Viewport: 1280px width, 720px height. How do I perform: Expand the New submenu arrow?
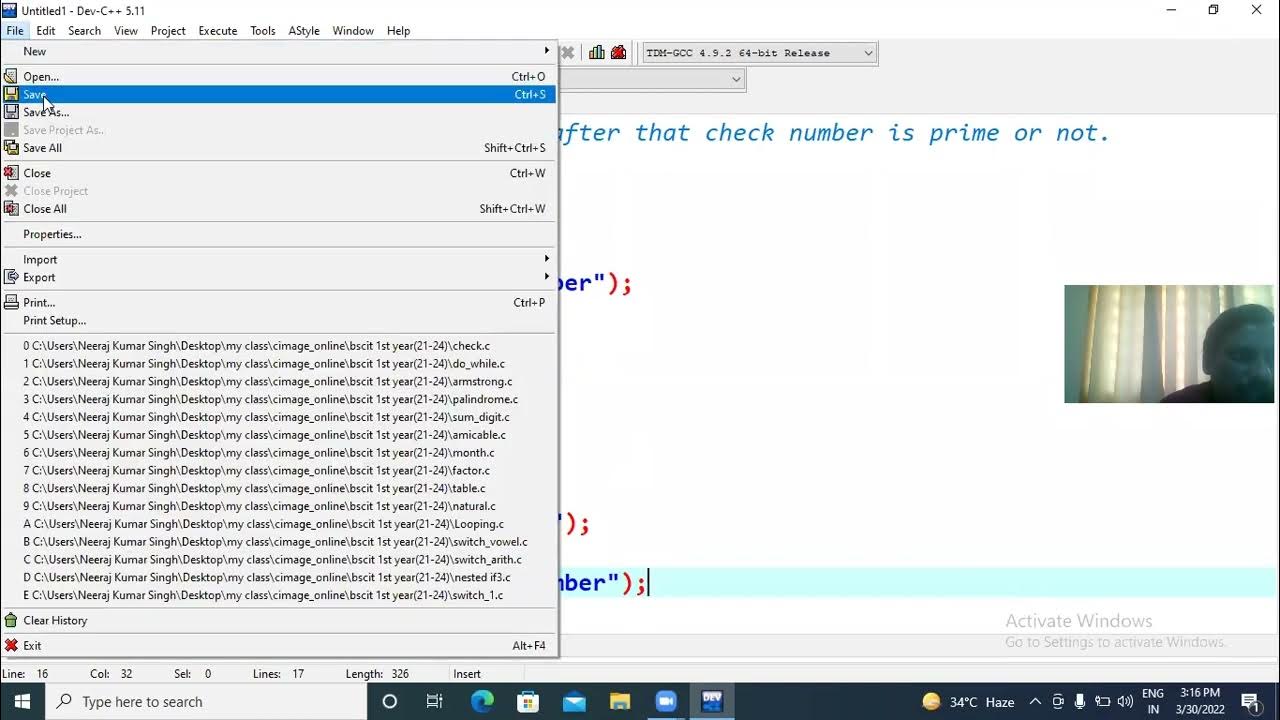coord(546,51)
